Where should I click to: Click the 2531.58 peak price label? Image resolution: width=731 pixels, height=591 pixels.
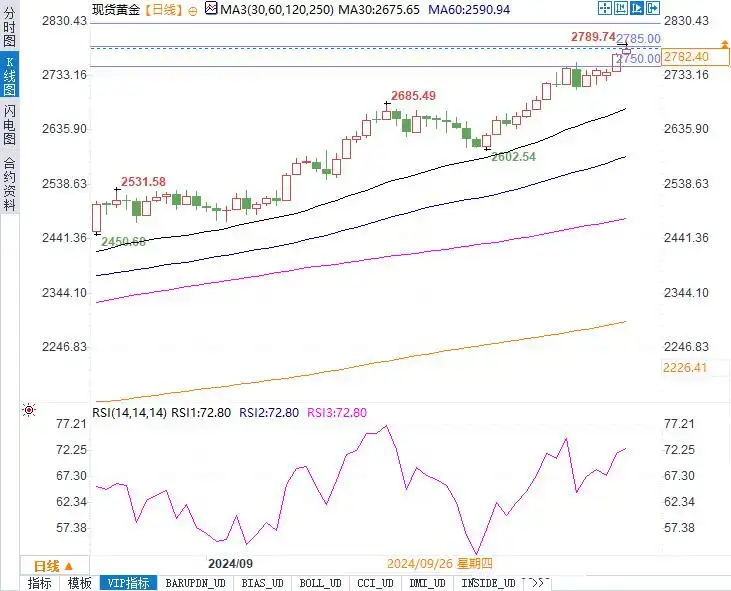(x=144, y=182)
